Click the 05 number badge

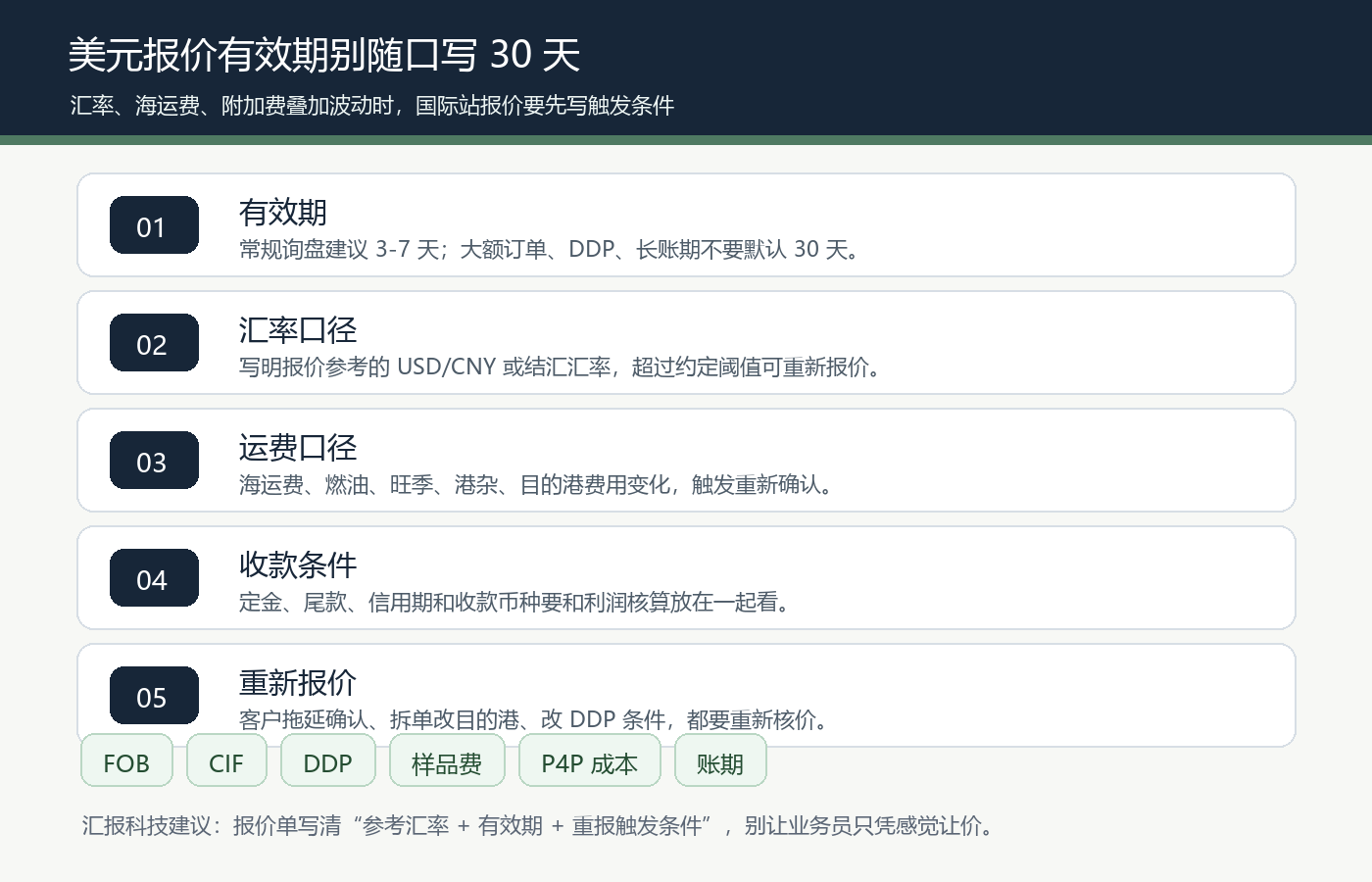pyautogui.click(x=154, y=696)
